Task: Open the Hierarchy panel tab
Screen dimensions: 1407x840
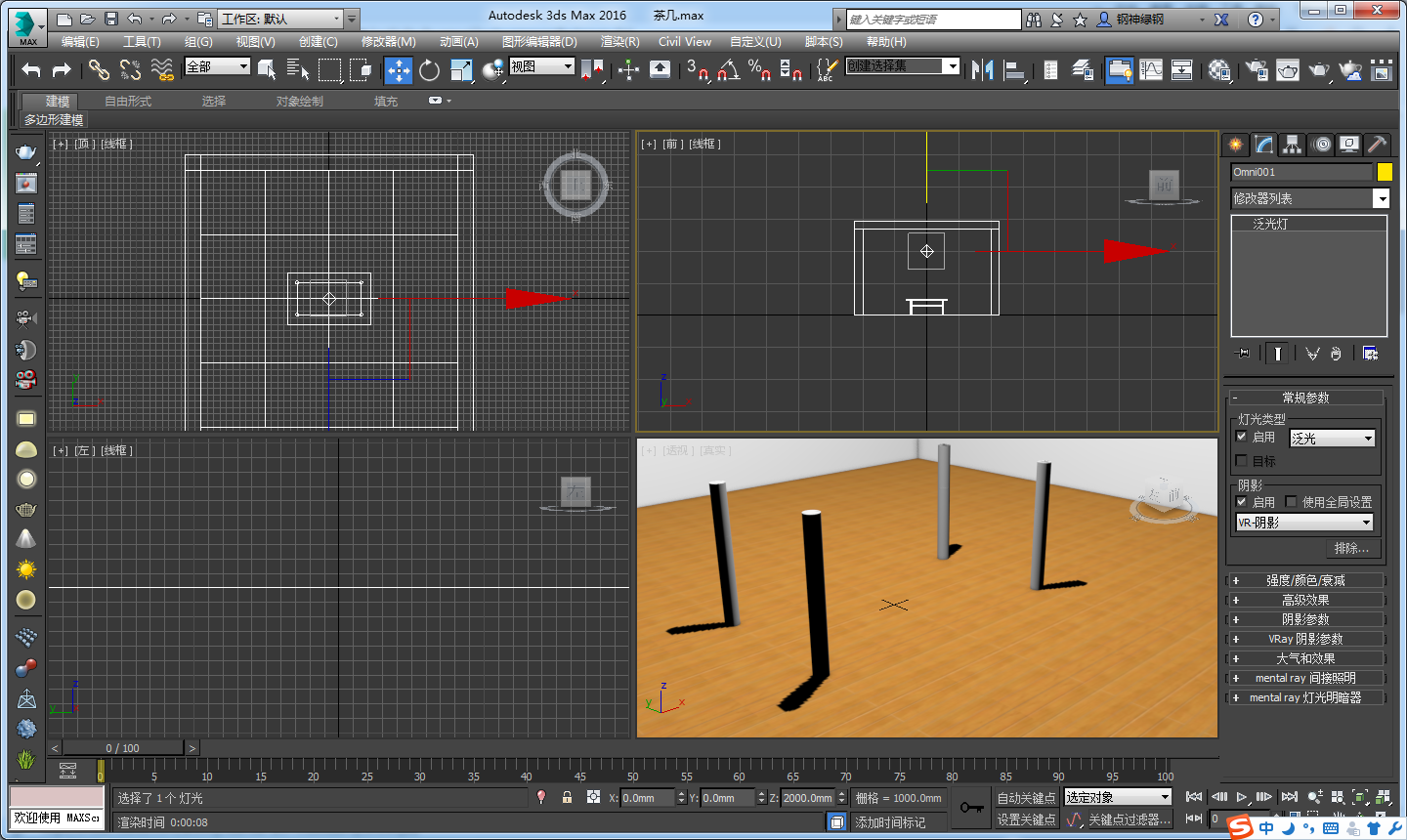Action: point(1293,145)
